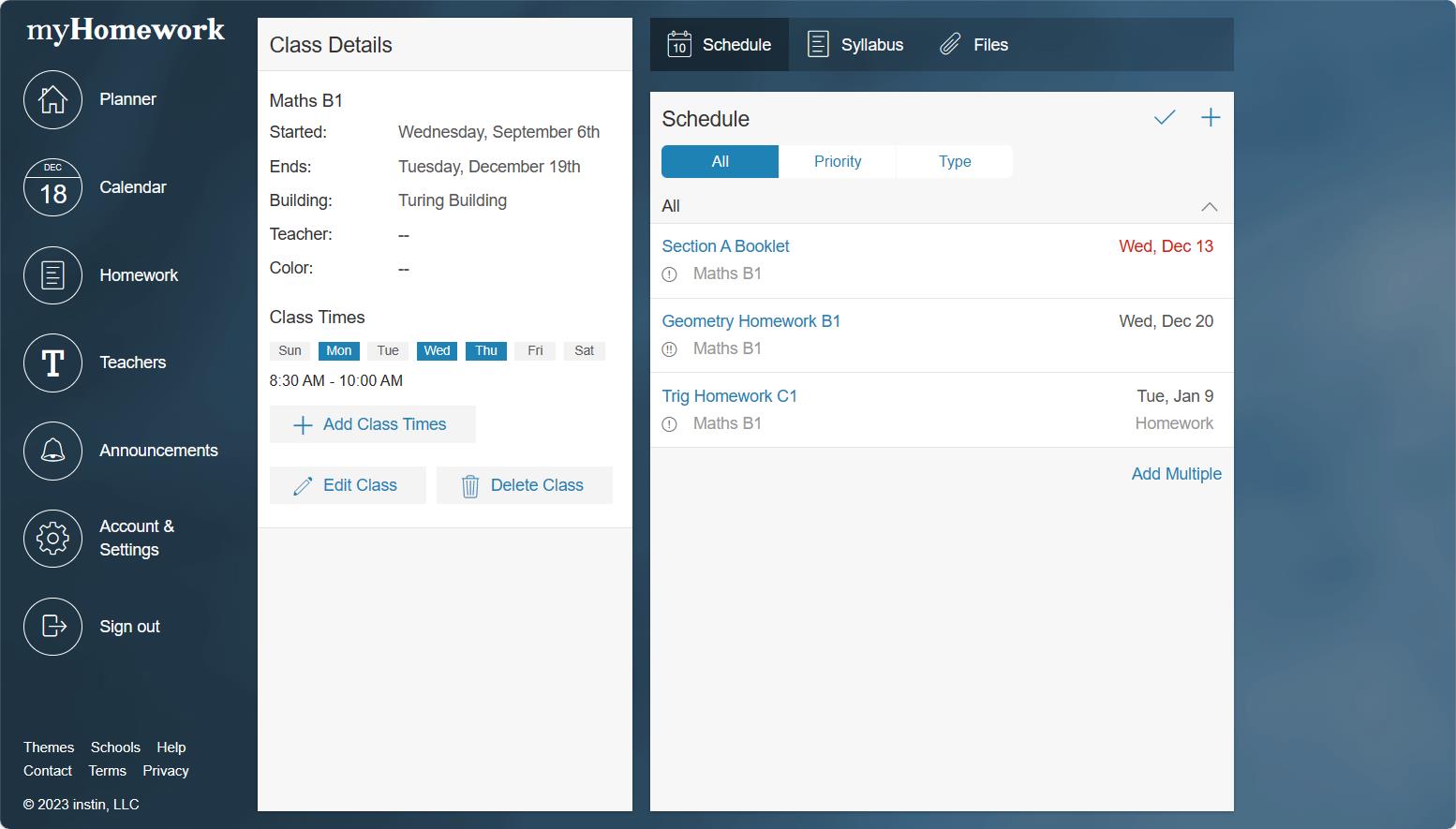Click the plus icon to add a schedule item
1456x829 pixels.
1211,117
